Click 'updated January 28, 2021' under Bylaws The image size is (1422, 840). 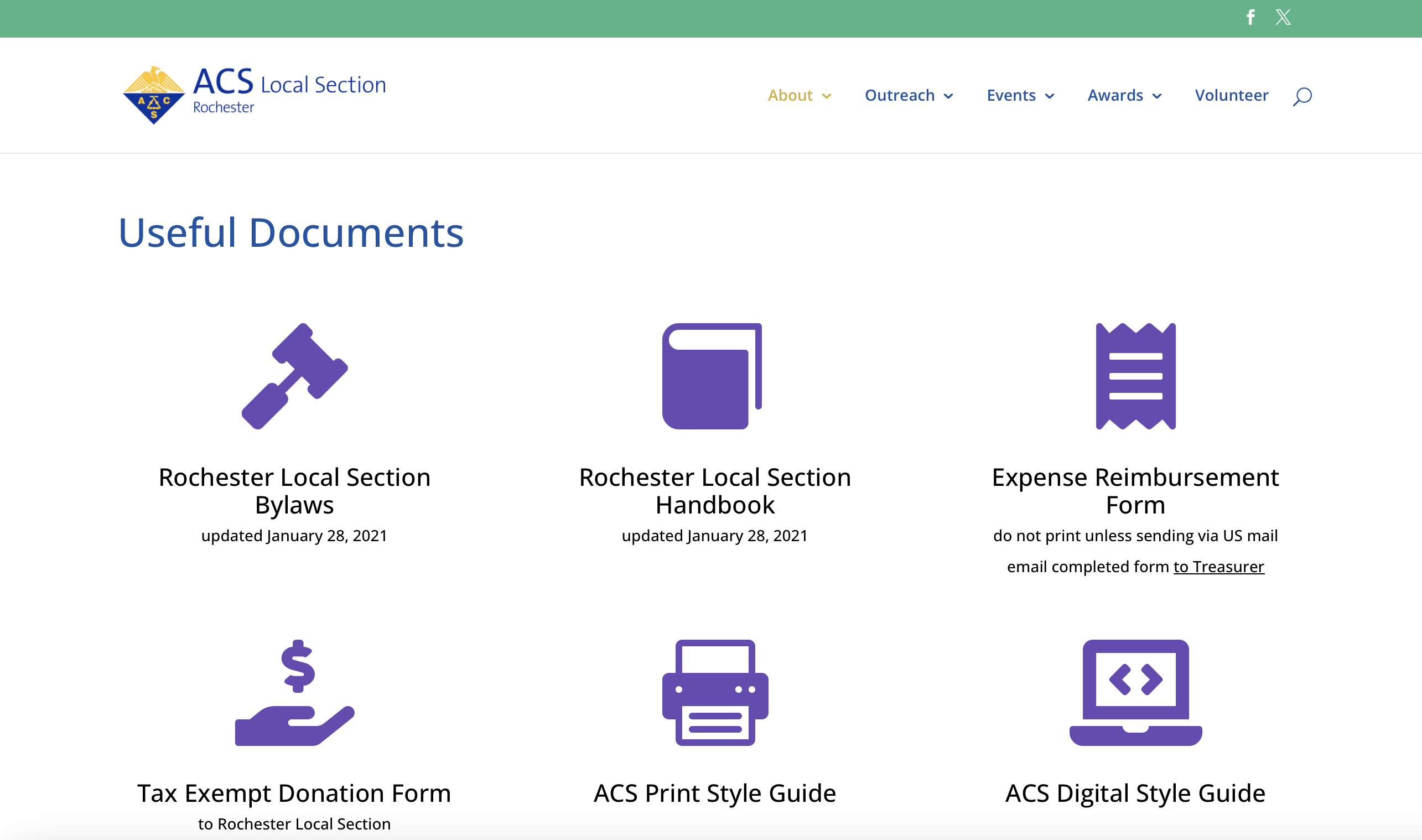click(294, 536)
